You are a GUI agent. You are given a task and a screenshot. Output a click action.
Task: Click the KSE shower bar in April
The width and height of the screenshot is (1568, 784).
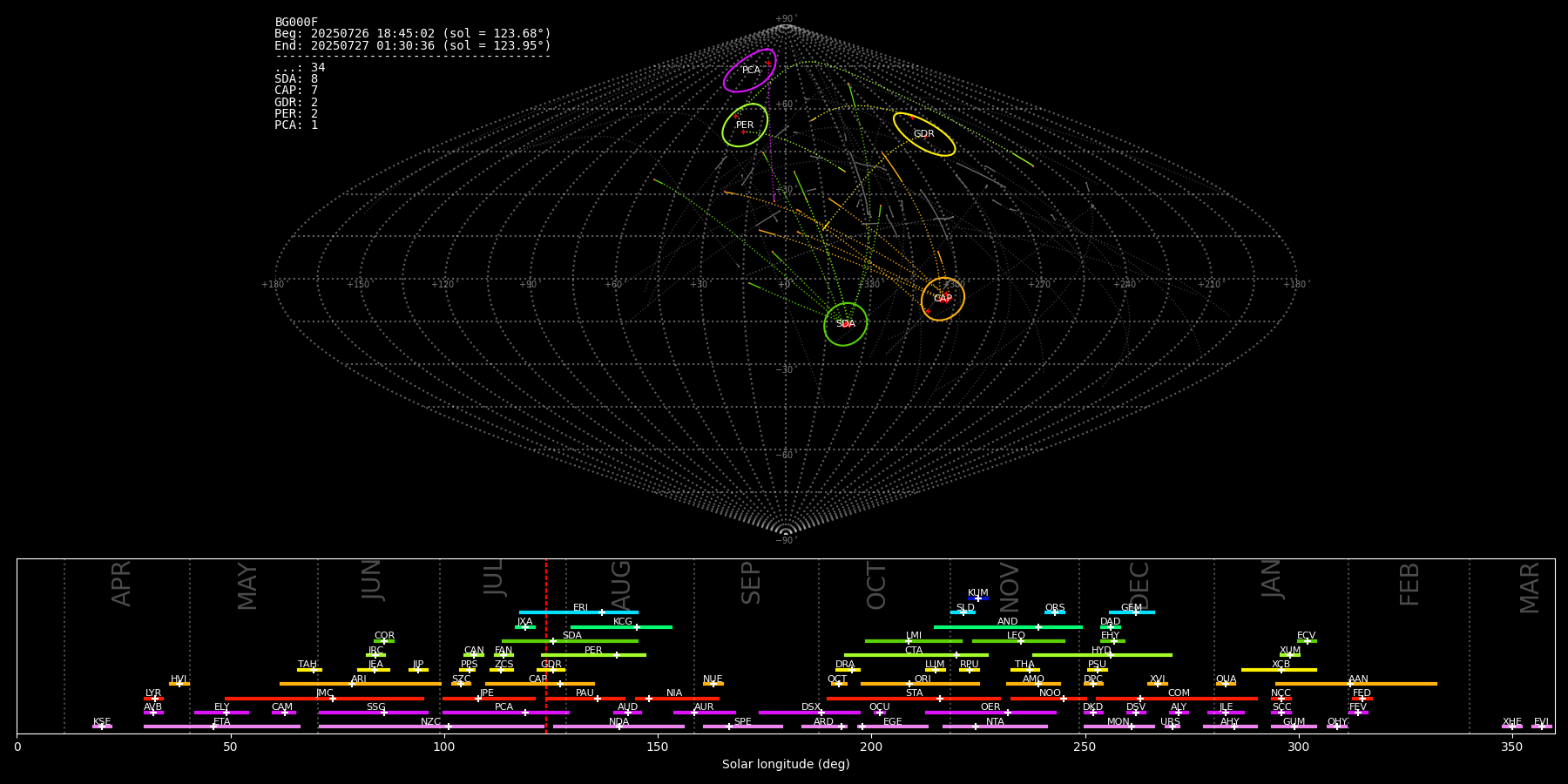102,727
